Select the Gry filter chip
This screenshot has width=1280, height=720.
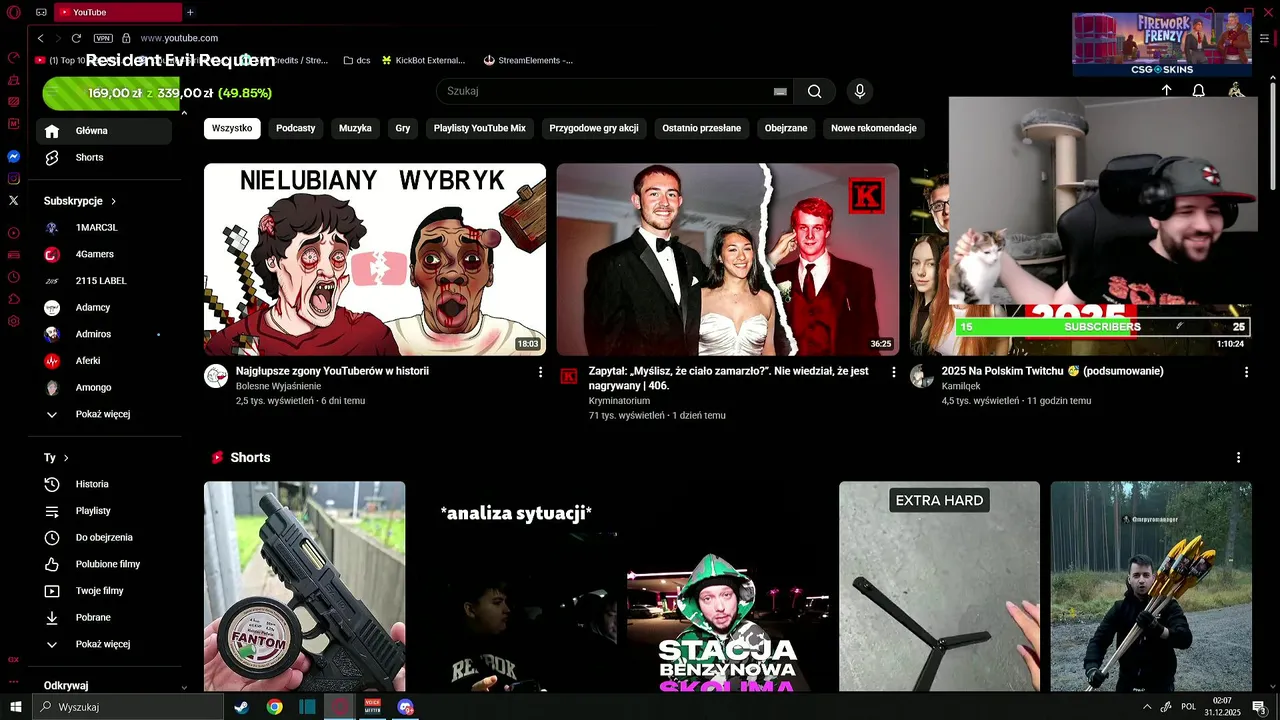click(403, 128)
